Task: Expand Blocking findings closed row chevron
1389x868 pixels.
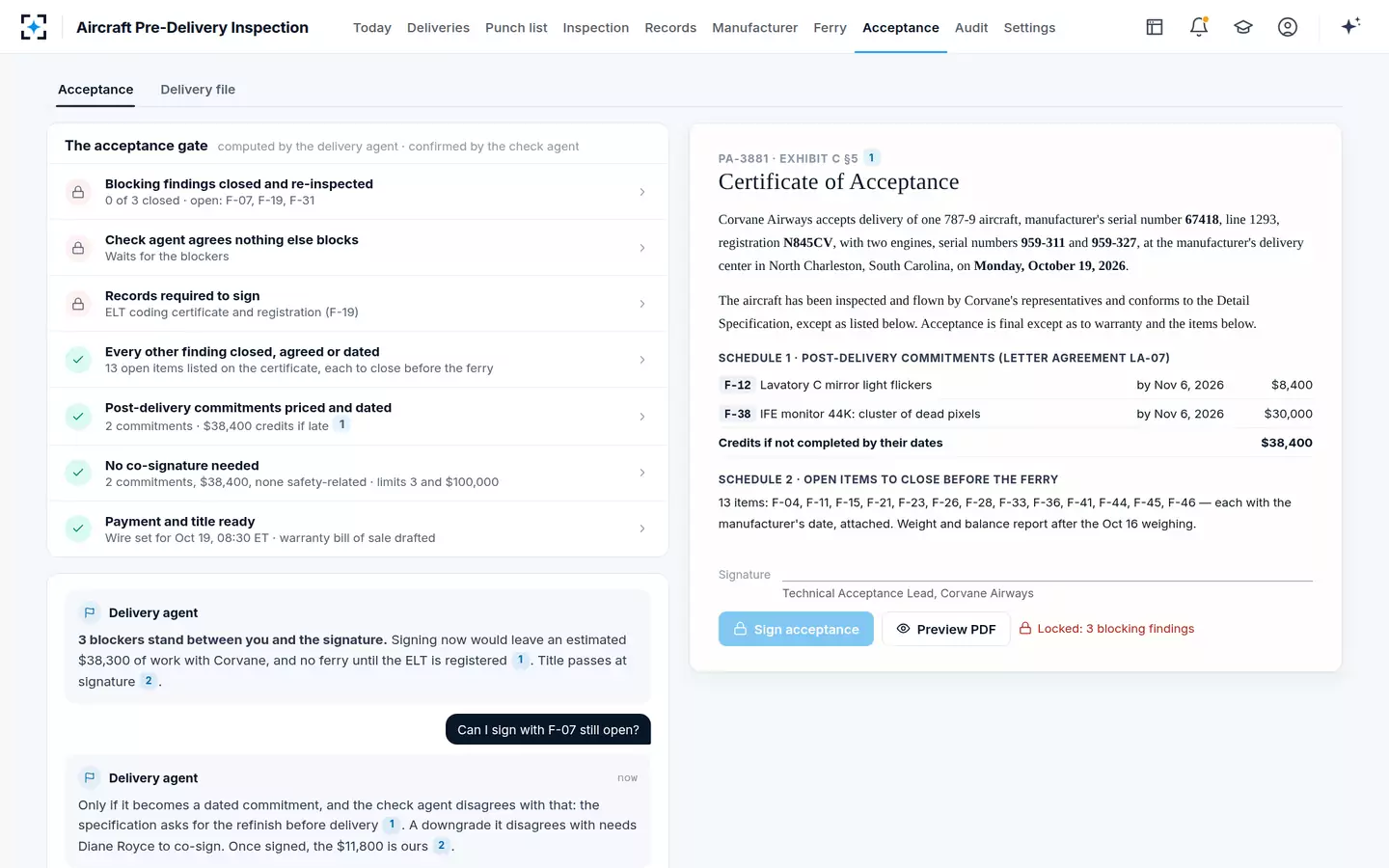Action: (x=642, y=192)
